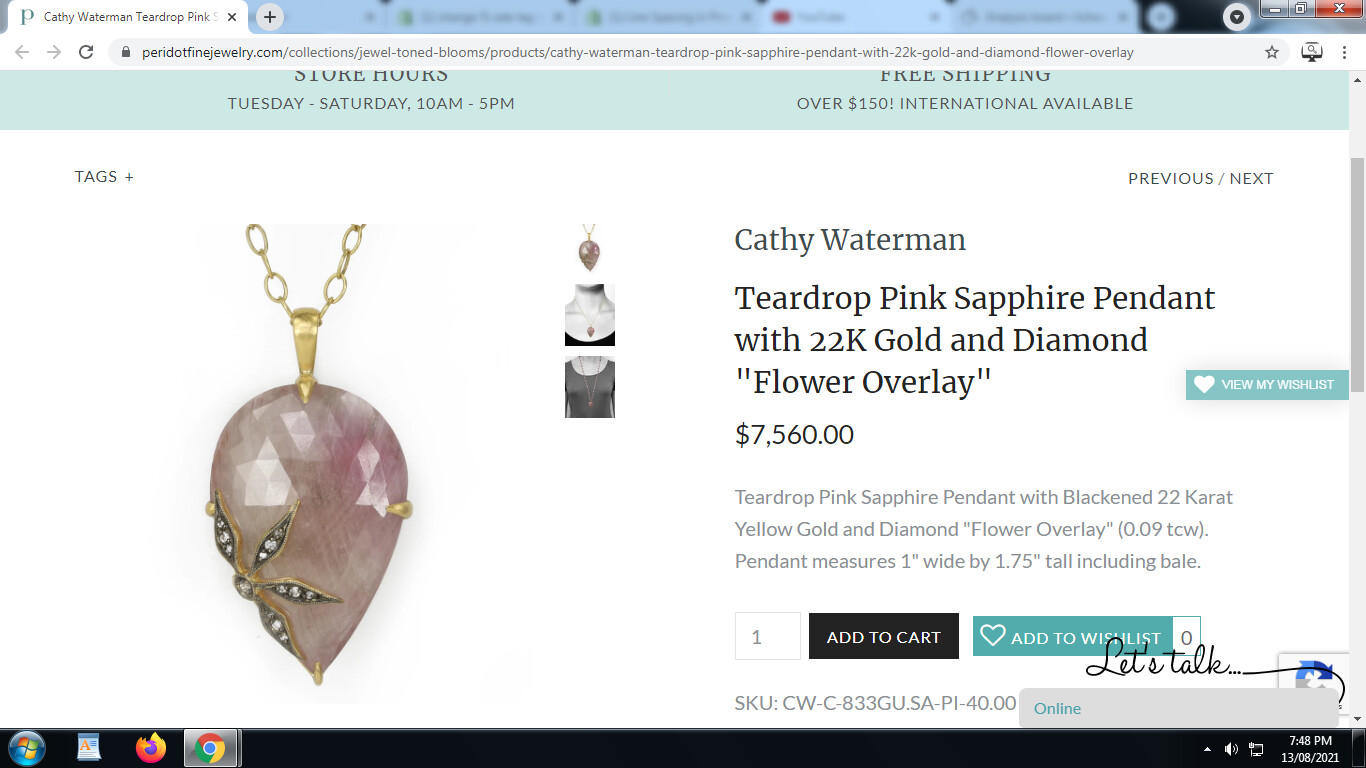The height and width of the screenshot is (768, 1366).
Task: Click the padlock site info icon
Action: pyautogui.click(x=124, y=52)
